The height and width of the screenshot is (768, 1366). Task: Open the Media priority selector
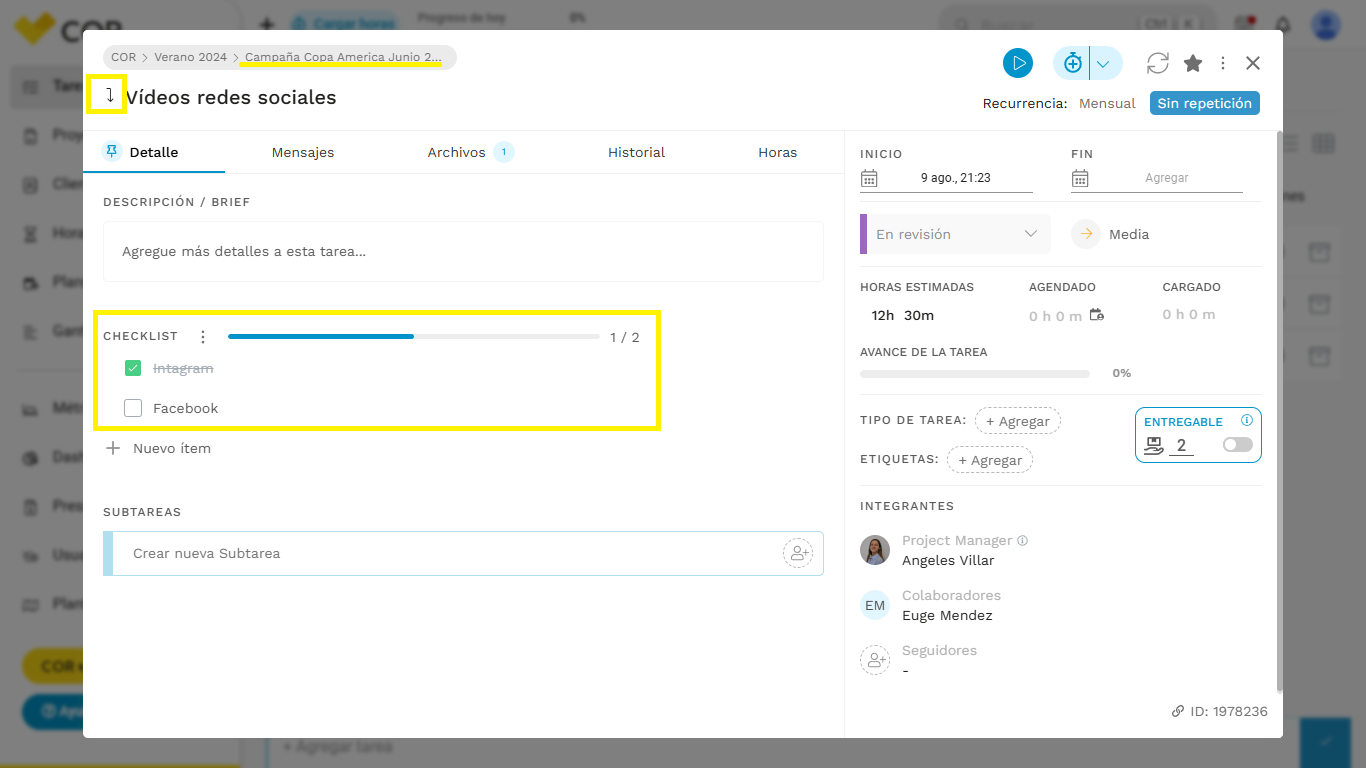coord(1110,234)
